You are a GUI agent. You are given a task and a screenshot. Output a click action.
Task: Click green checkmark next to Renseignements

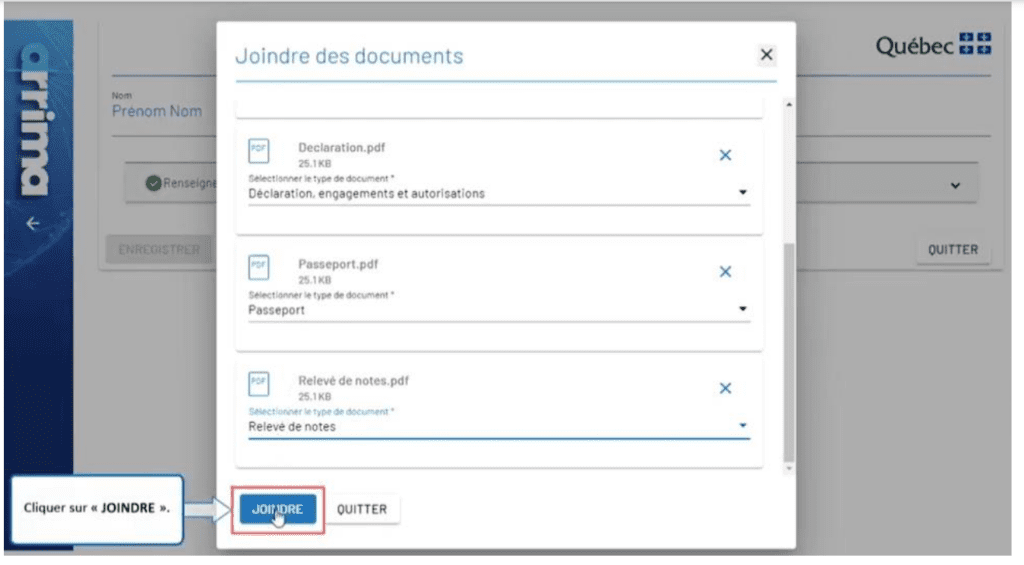pyautogui.click(x=153, y=184)
